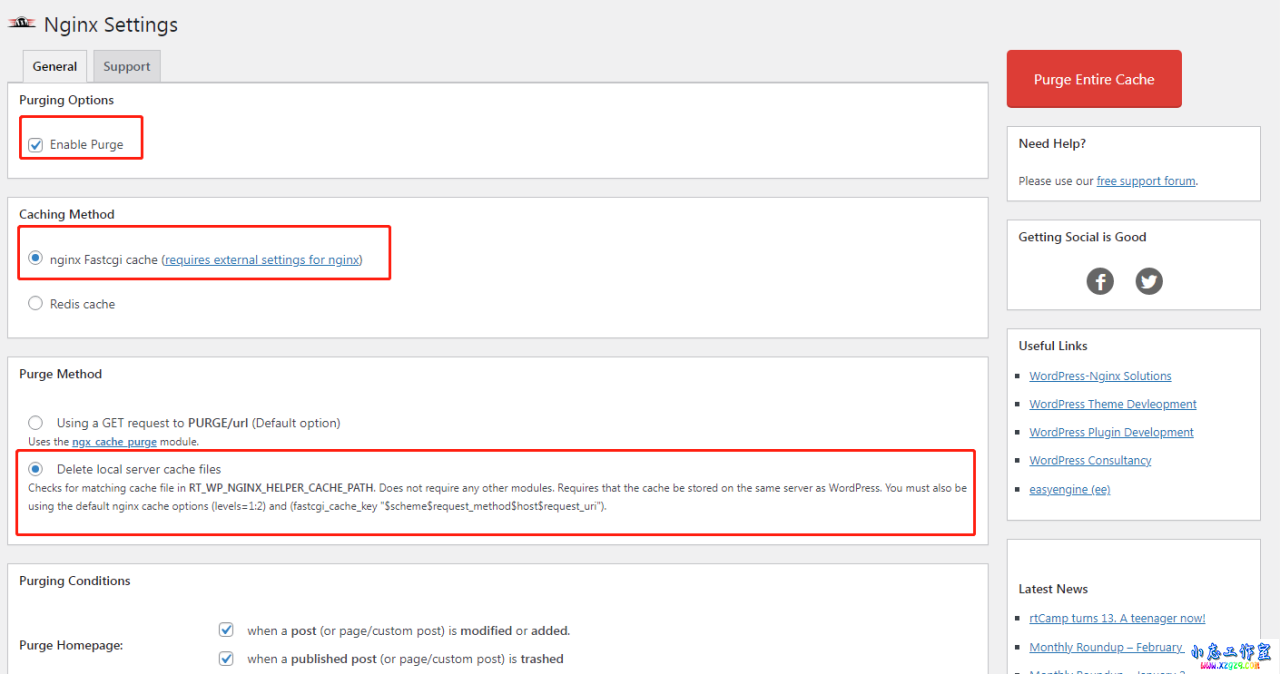Open the free support forum link

(x=1145, y=181)
